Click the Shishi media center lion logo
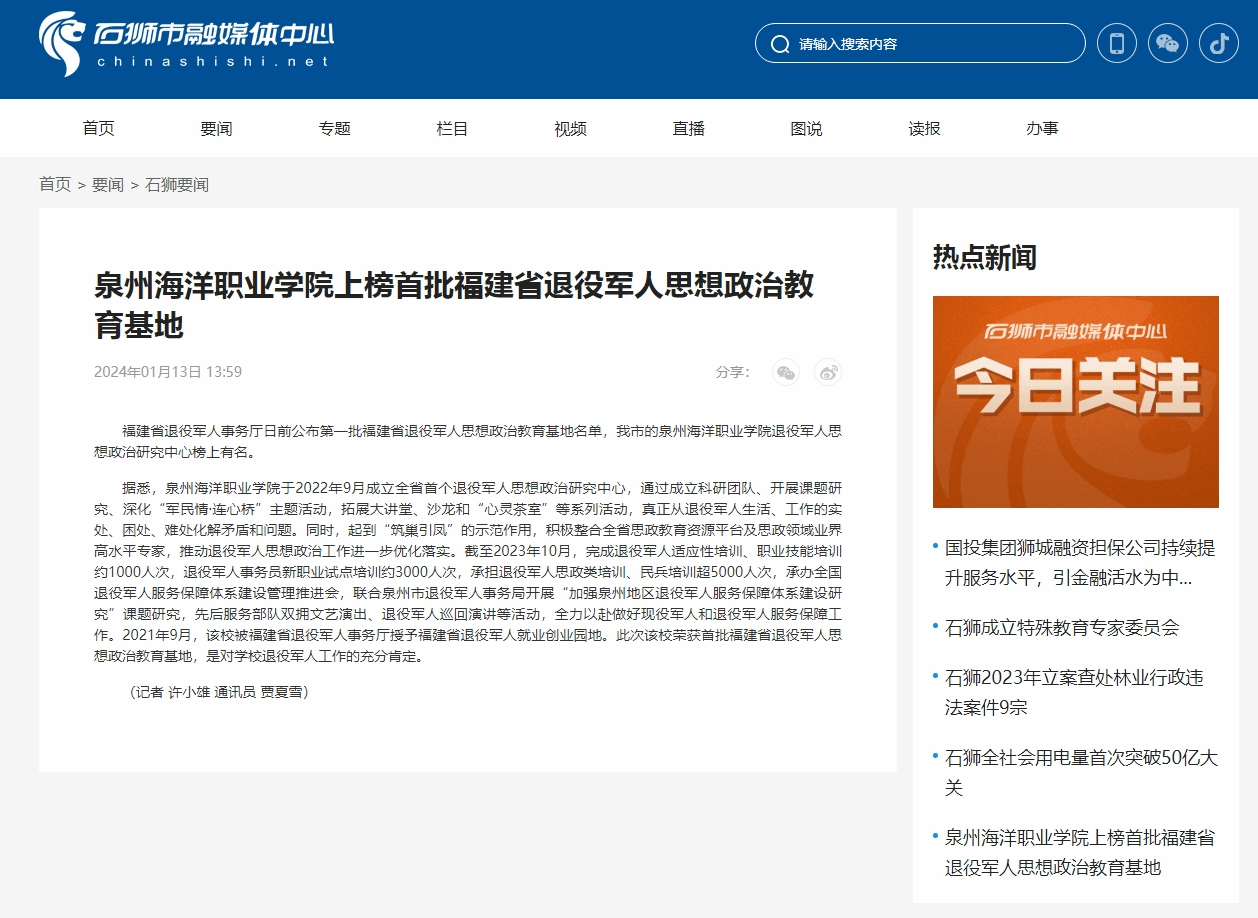 [x=62, y=44]
